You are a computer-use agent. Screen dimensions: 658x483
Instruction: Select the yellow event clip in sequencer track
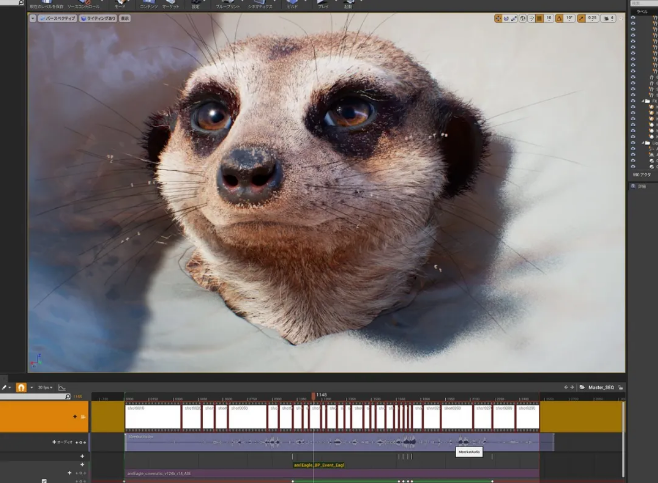click(319, 465)
